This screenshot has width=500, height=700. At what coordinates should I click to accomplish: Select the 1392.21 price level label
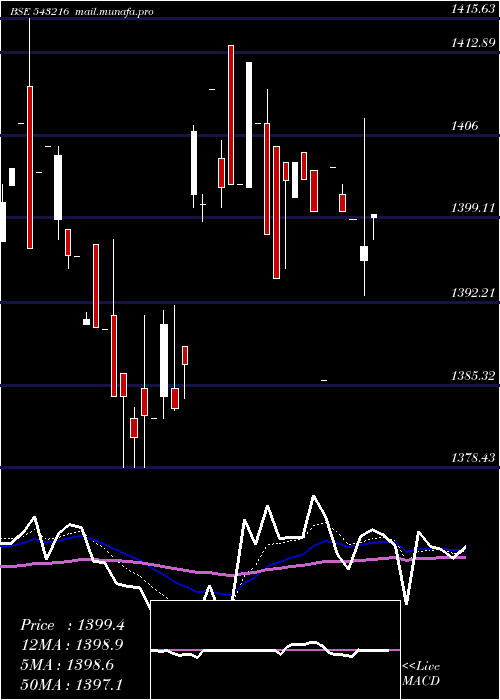click(x=473, y=293)
